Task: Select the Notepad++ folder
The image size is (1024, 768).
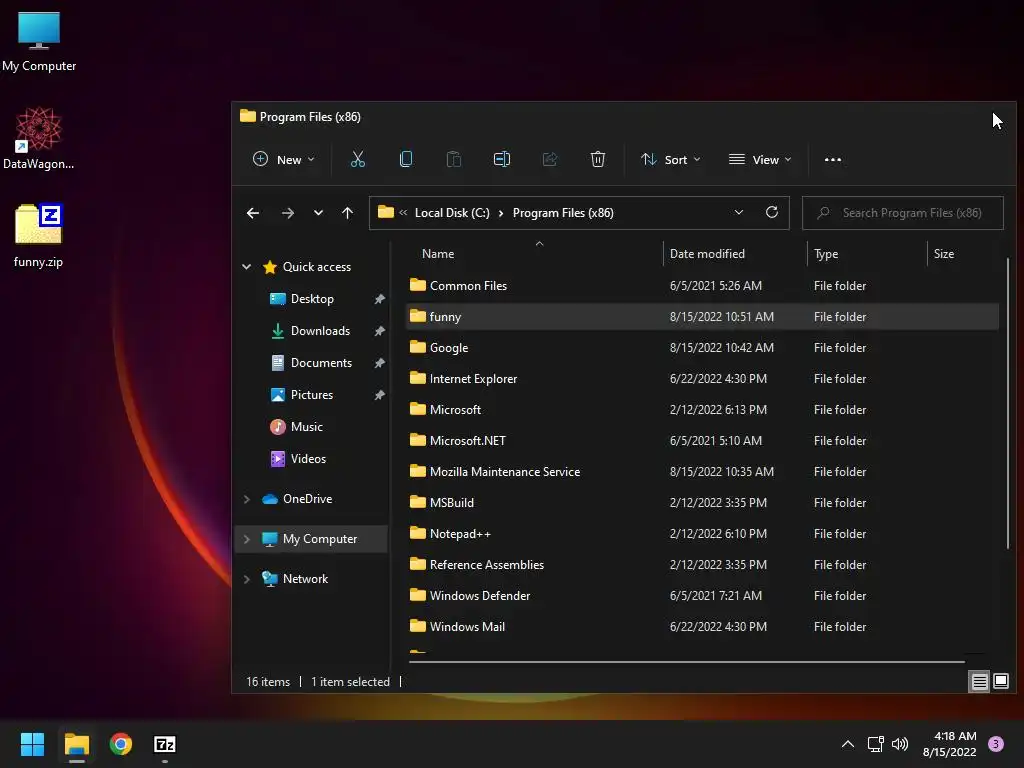Action: click(702, 534)
